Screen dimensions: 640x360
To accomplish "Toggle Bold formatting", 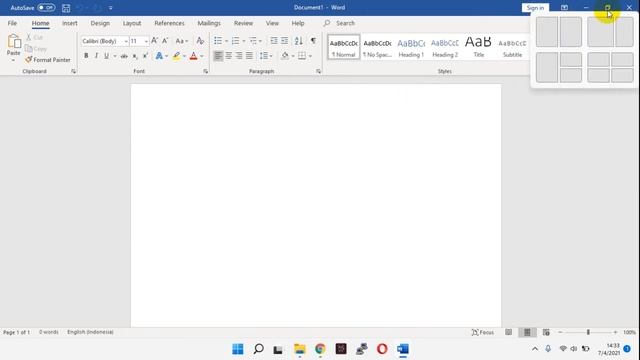I will coord(86,56).
